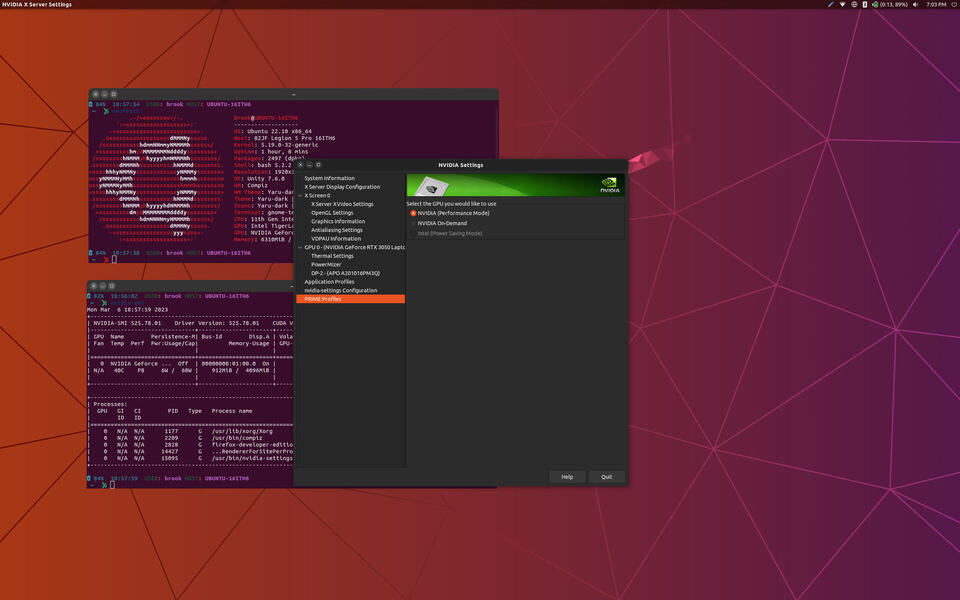Open the power session menu icon

pyautogui.click(x=954, y=4)
